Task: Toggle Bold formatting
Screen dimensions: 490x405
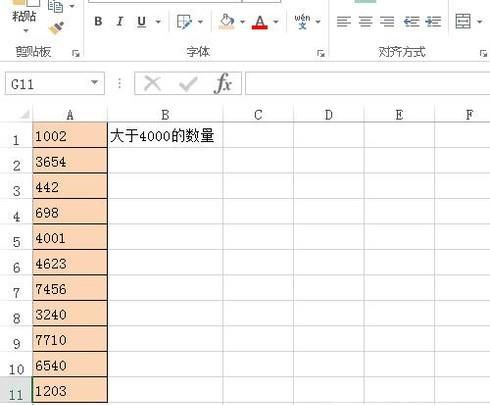Action: 98,22
